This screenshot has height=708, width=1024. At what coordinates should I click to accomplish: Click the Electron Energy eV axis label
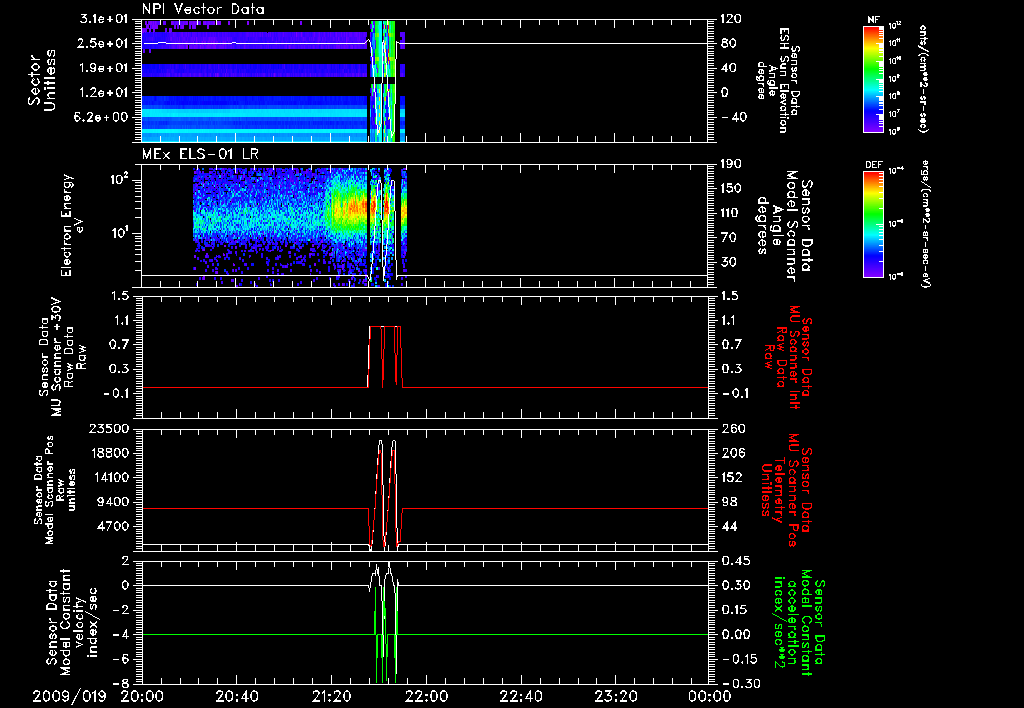73,225
